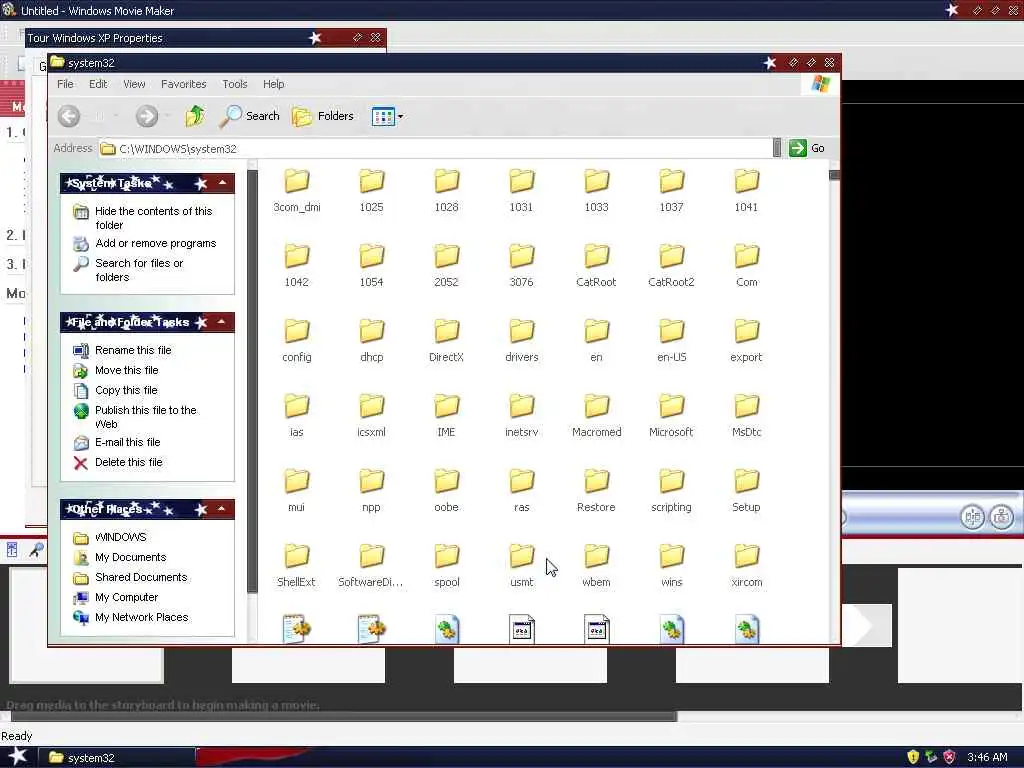Select the export folder
Image resolution: width=1024 pixels, height=768 pixels.
pos(746,340)
